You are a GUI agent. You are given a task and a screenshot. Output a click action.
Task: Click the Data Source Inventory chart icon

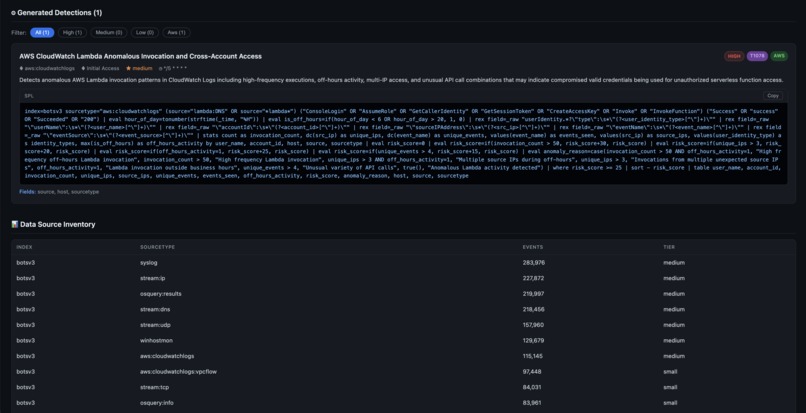click(15, 224)
